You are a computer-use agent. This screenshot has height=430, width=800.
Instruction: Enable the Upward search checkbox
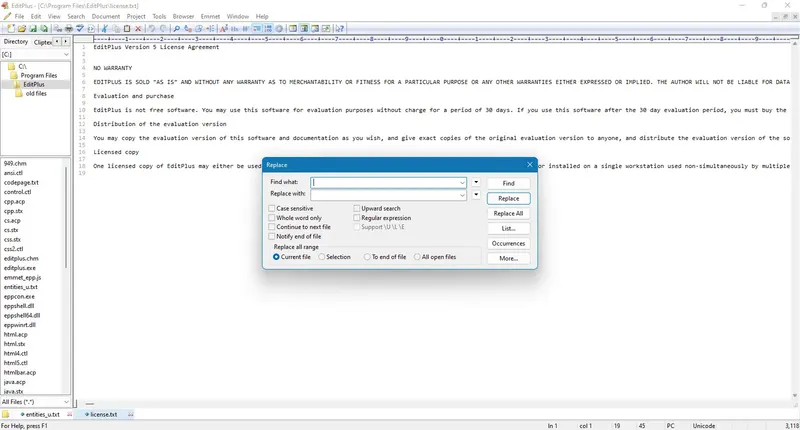click(357, 208)
